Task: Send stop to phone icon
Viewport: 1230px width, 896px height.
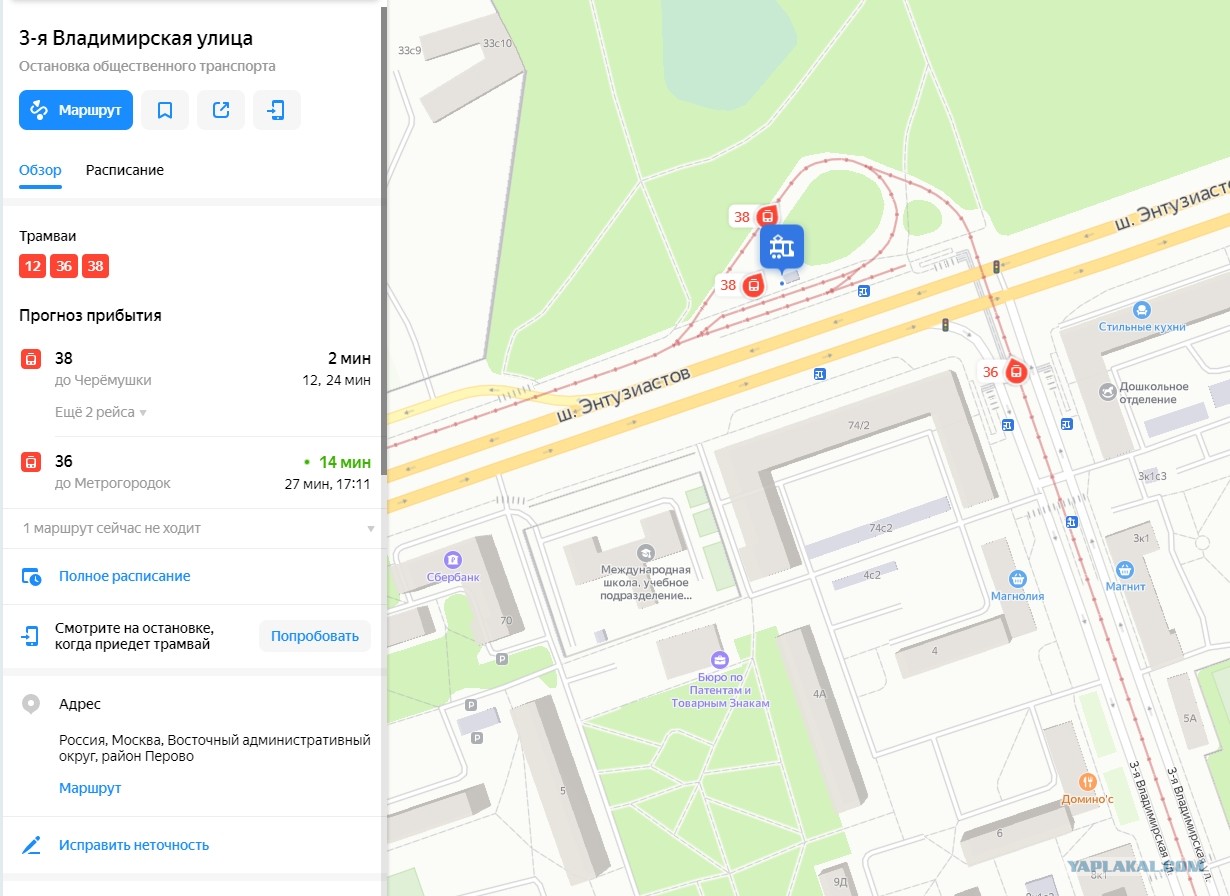Action: click(277, 110)
